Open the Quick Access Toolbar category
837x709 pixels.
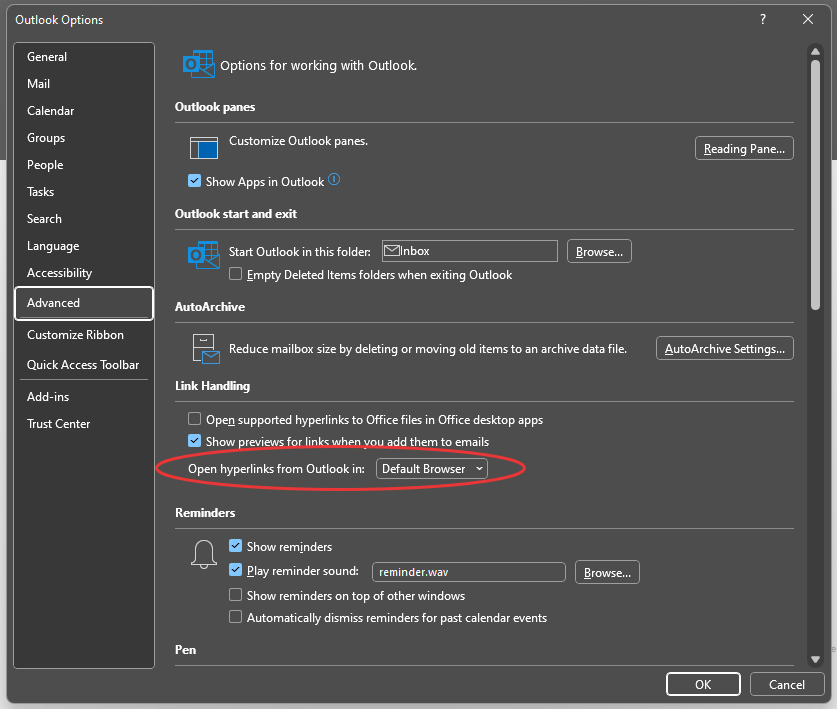(84, 365)
